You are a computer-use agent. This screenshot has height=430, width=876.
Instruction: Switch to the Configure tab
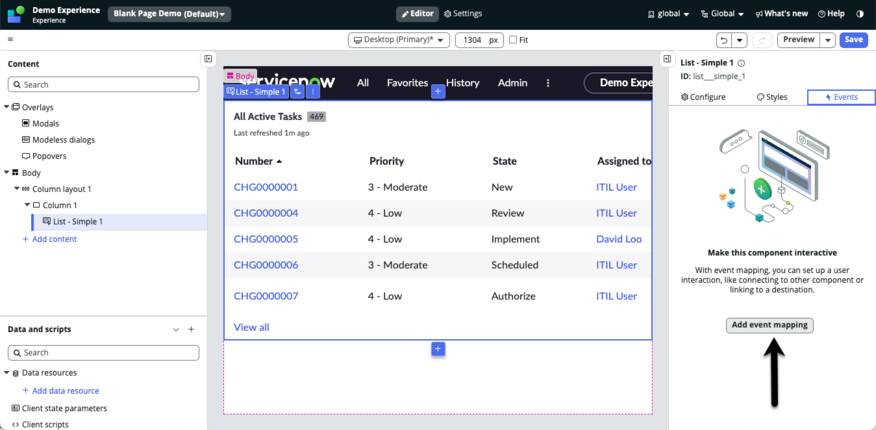[x=703, y=97]
